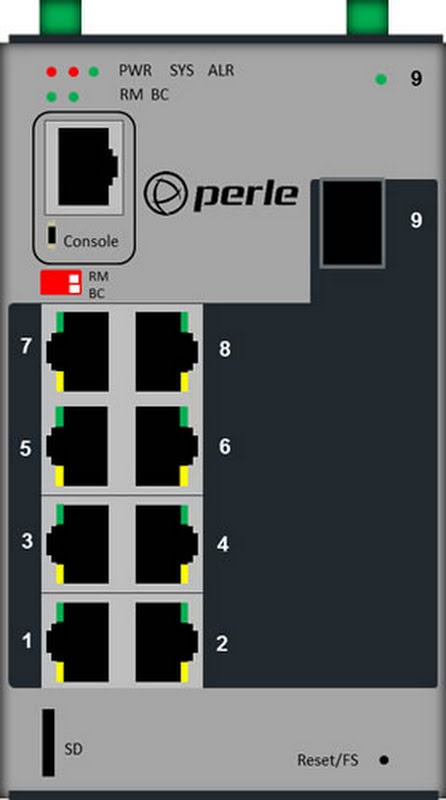Select Ethernet port 4

167,544
